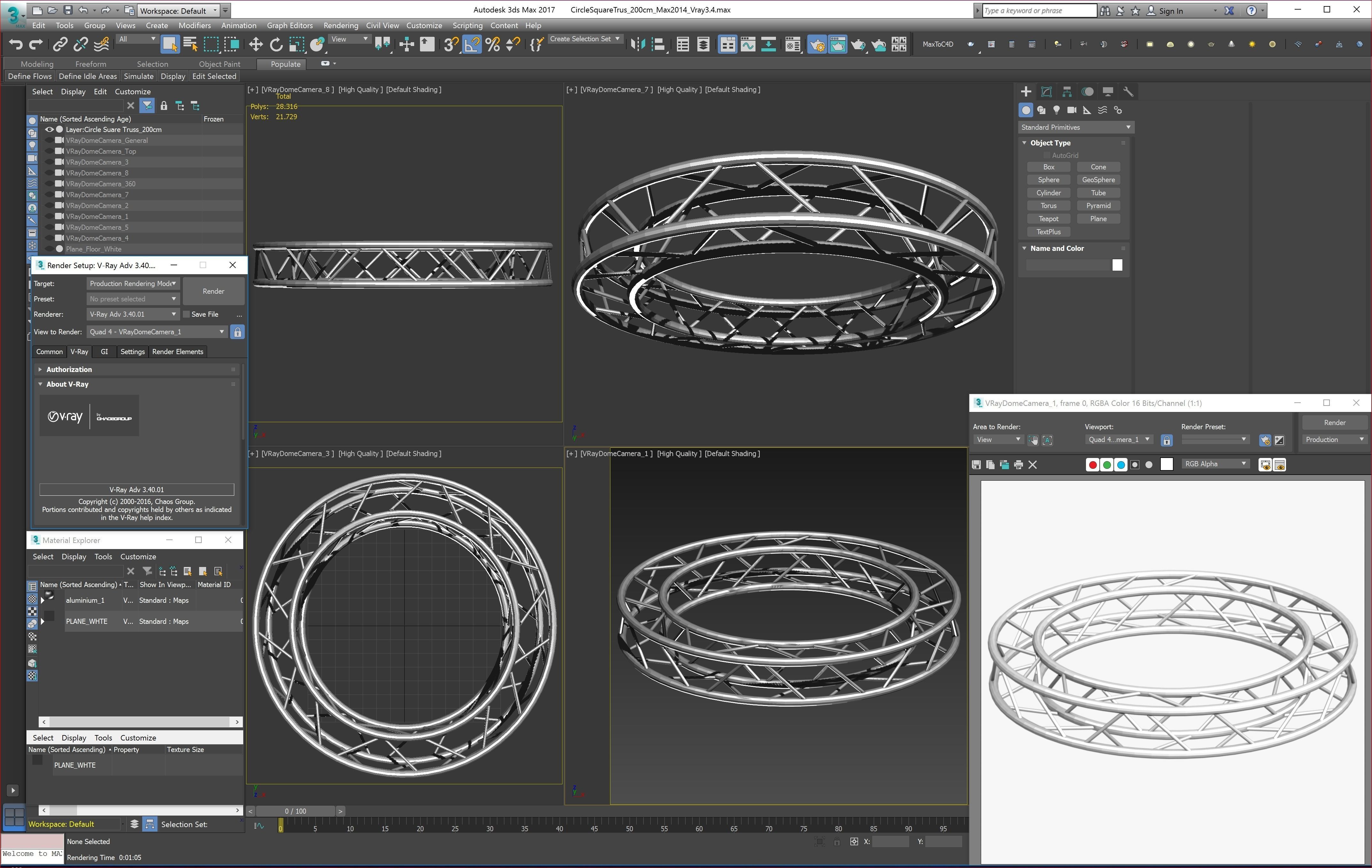The width and height of the screenshot is (1372, 868).
Task: Click Render button in frame buffer window
Action: tap(1334, 423)
